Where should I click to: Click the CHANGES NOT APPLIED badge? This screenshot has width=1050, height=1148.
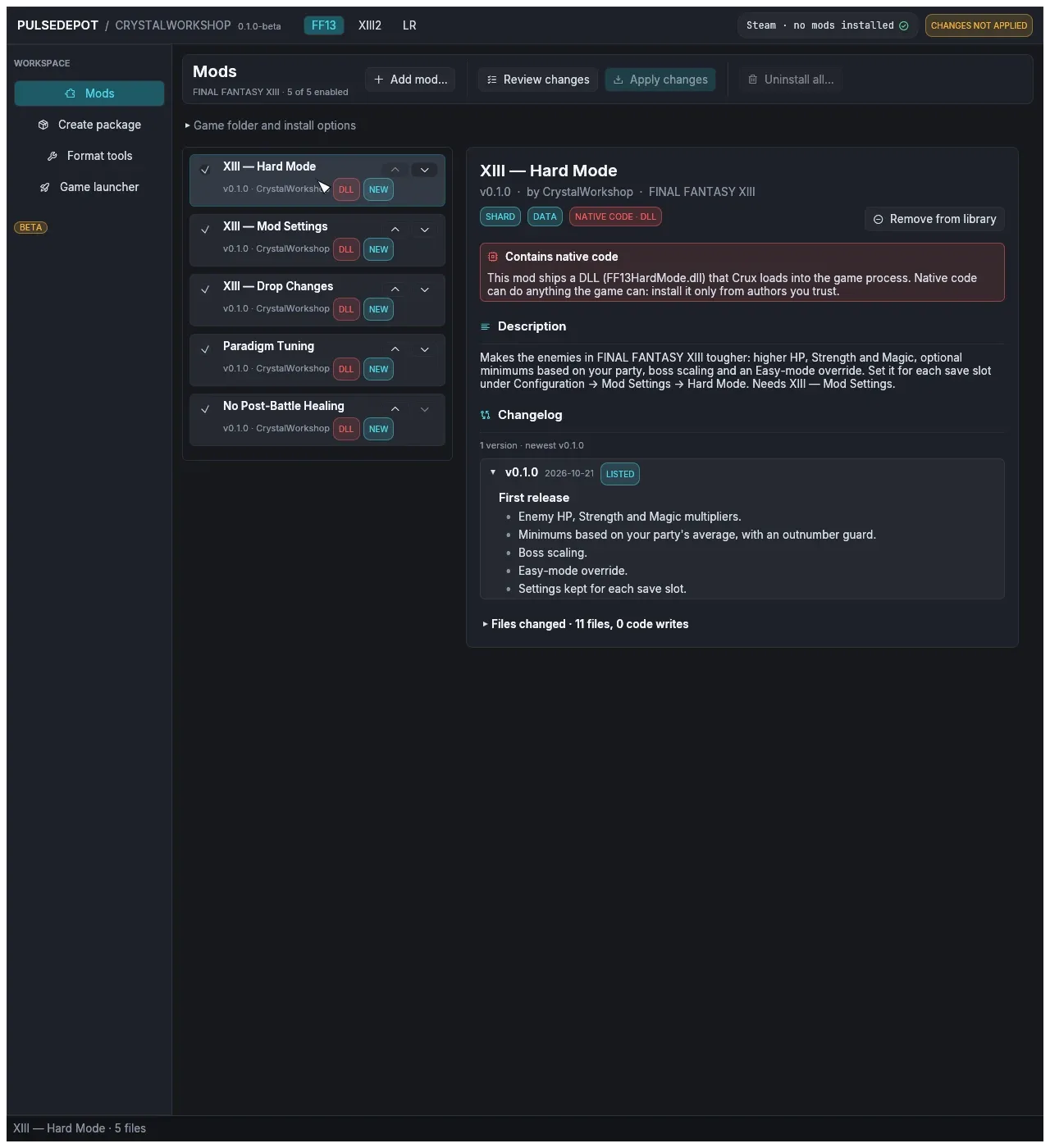[979, 25]
